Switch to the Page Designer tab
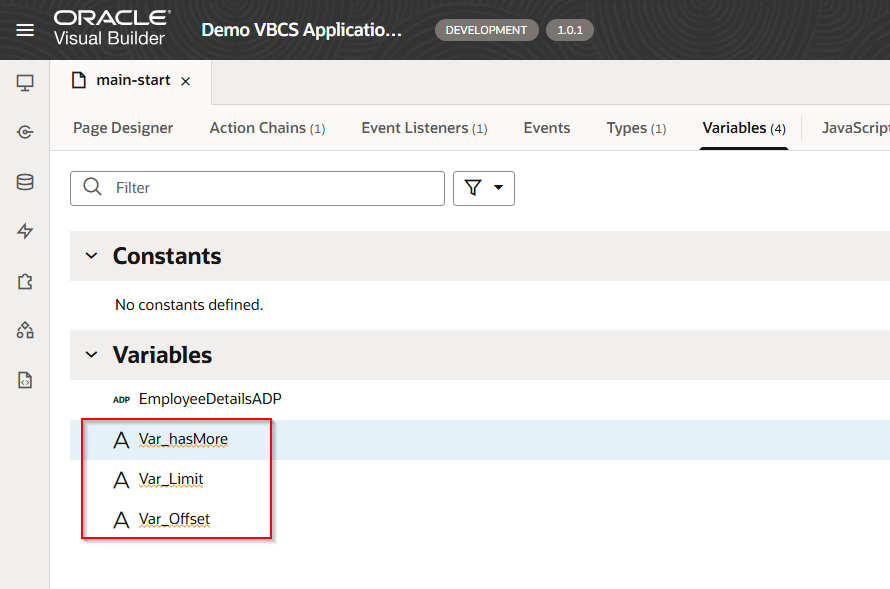 tap(123, 128)
